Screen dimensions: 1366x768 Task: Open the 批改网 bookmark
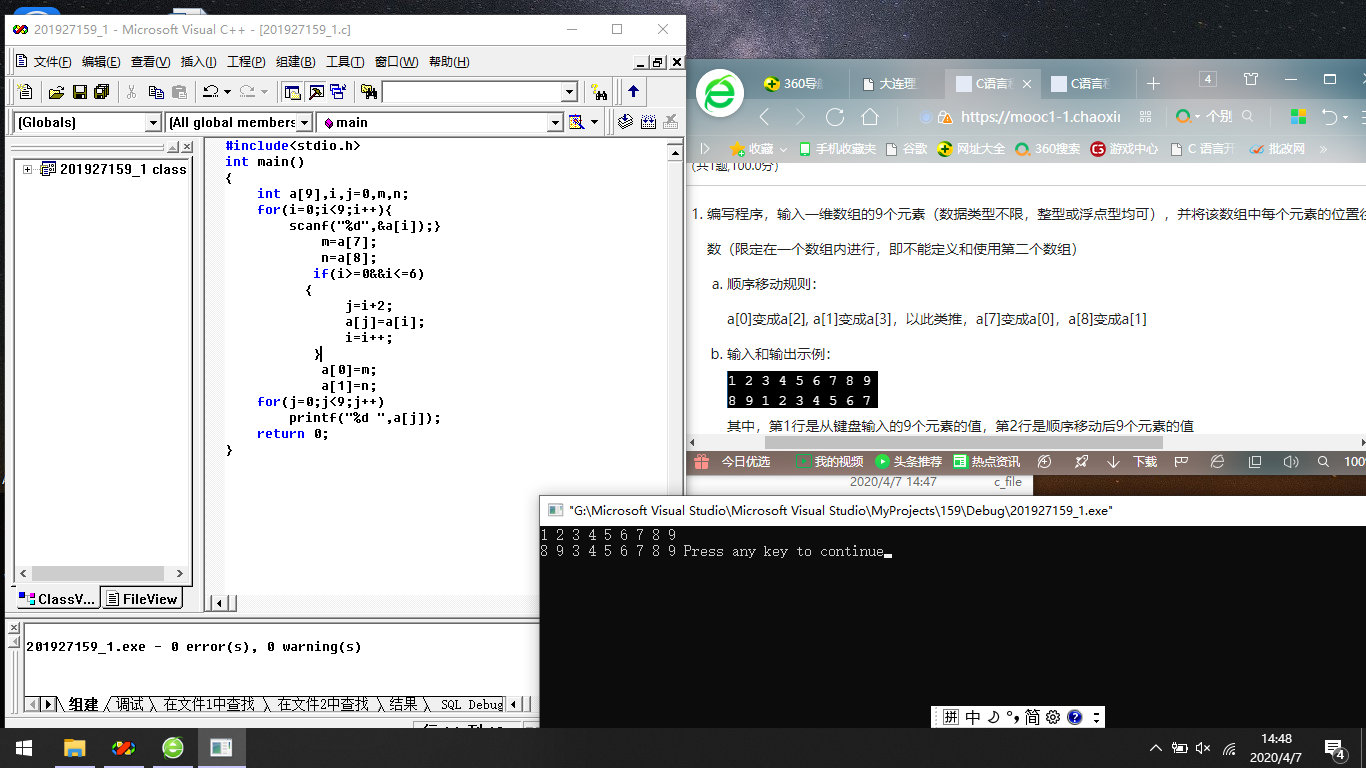(x=1277, y=149)
